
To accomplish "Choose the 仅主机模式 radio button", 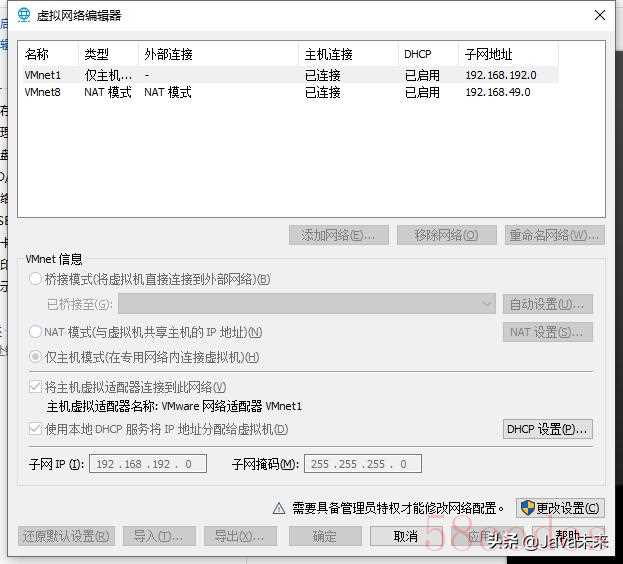I will coord(36,357).
